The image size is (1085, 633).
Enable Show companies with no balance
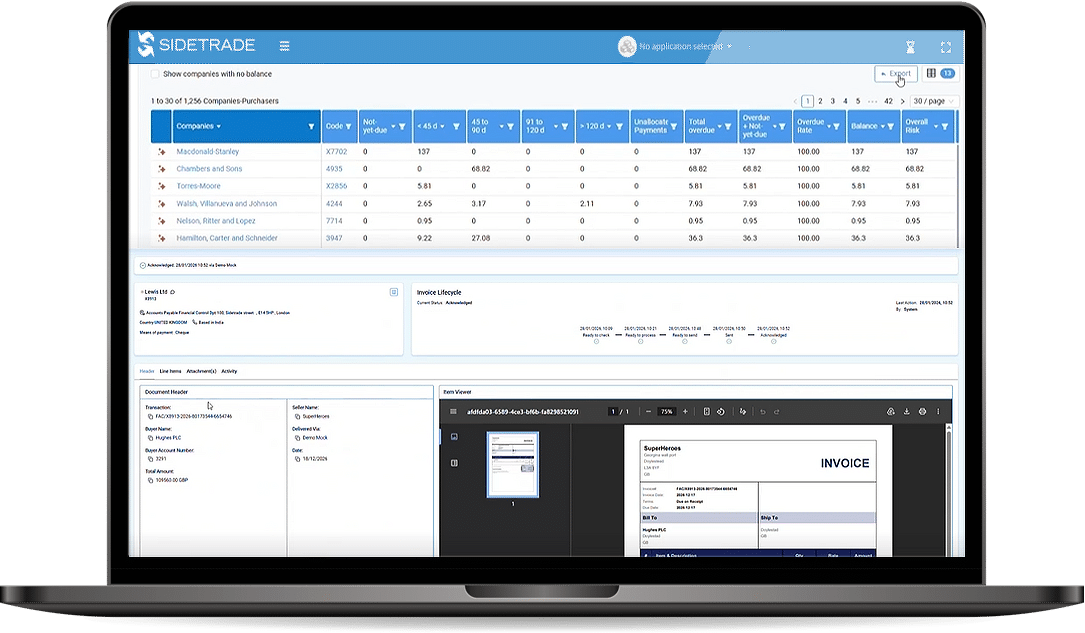(155, 74)
